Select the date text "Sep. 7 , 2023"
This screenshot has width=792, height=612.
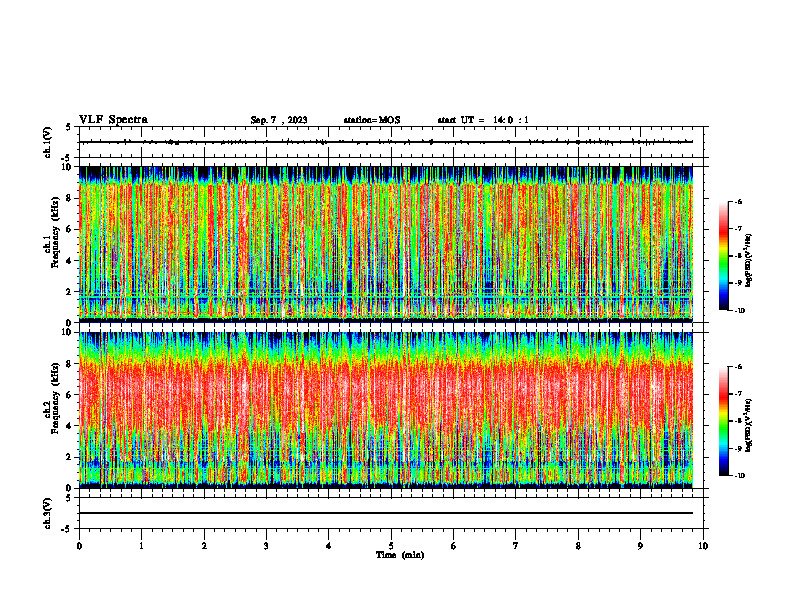(x=279, y=120)
